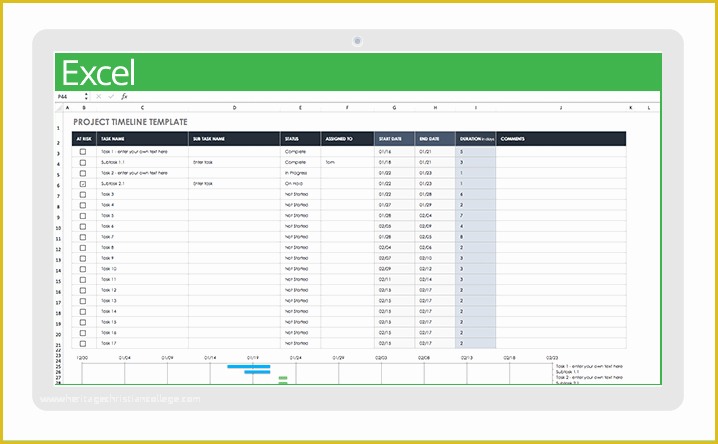Click the STATUS header cell
Image resolution: width=718 pixels, height=444 pixels.
[300, 139]
